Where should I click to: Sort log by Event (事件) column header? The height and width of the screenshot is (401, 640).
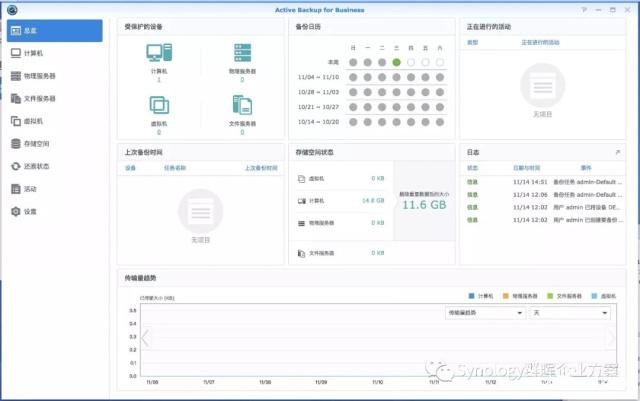pos(586,168)
